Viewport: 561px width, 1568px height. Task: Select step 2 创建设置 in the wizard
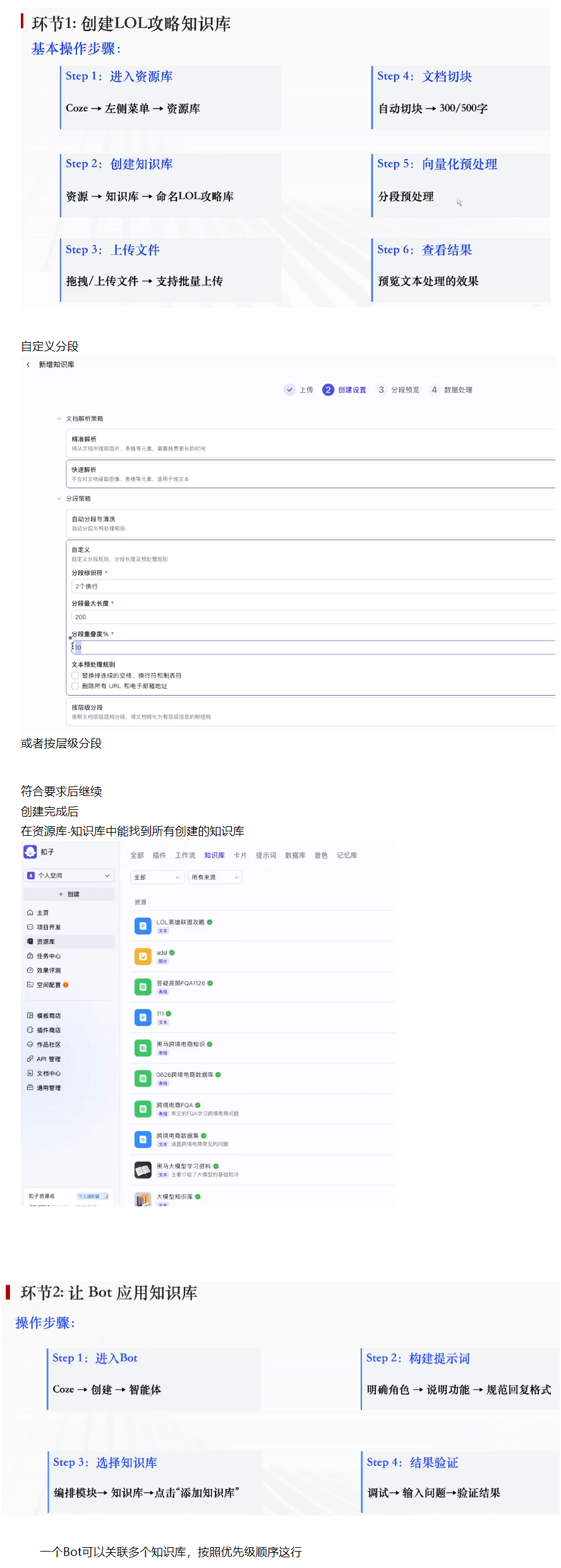(344, 389)
